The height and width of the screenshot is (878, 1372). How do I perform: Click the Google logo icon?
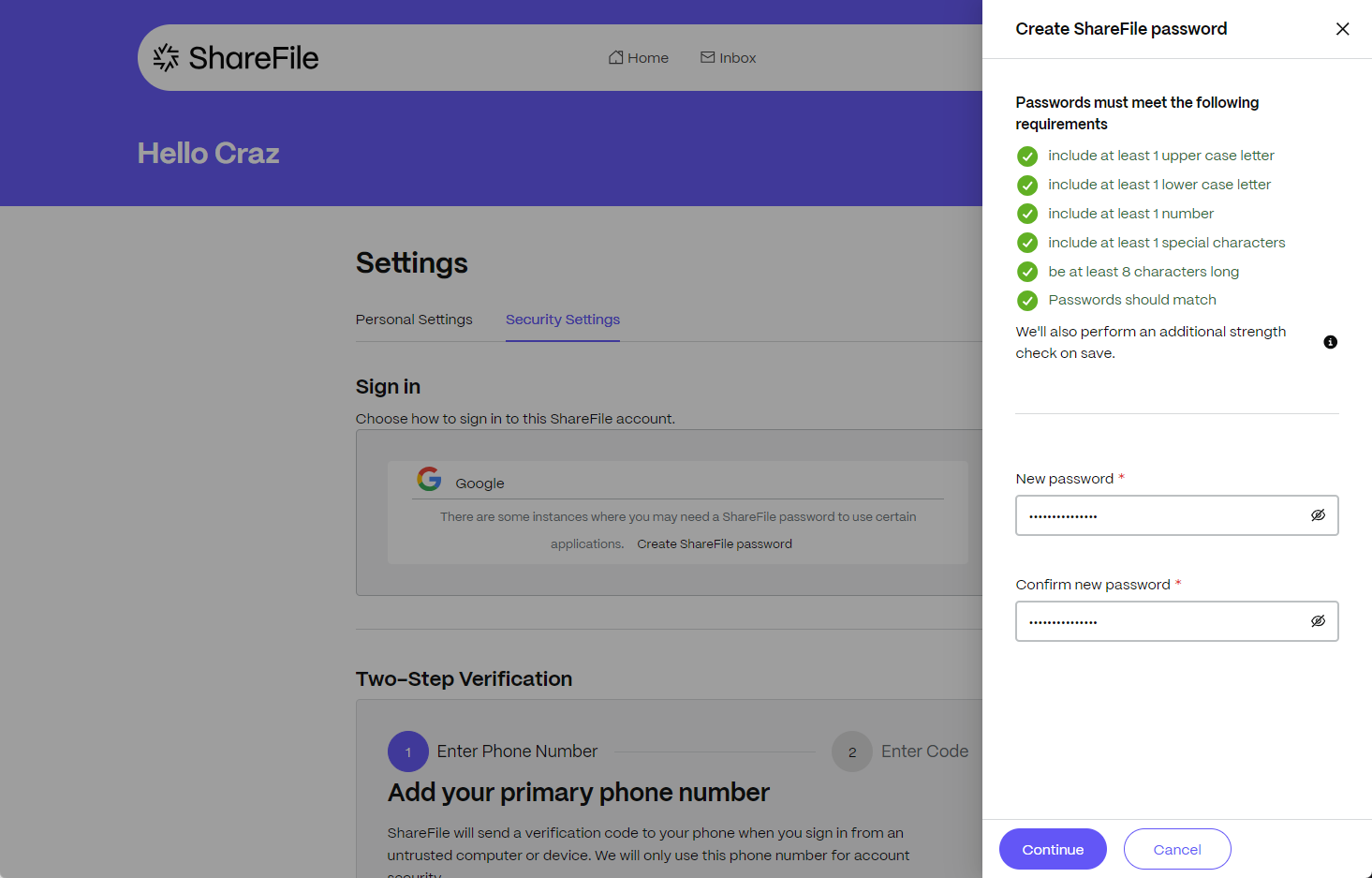[x=429, y=479]
